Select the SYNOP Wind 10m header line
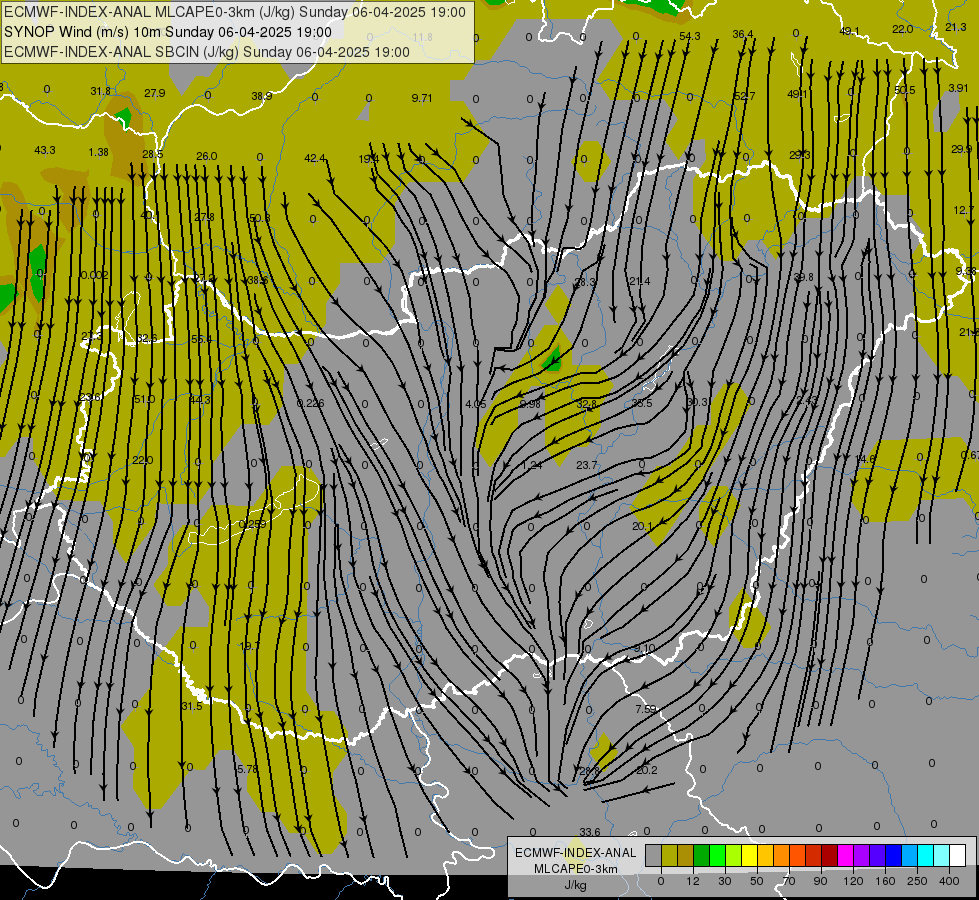The width and height of the screenshot is (979, 900). coord(168,32)
